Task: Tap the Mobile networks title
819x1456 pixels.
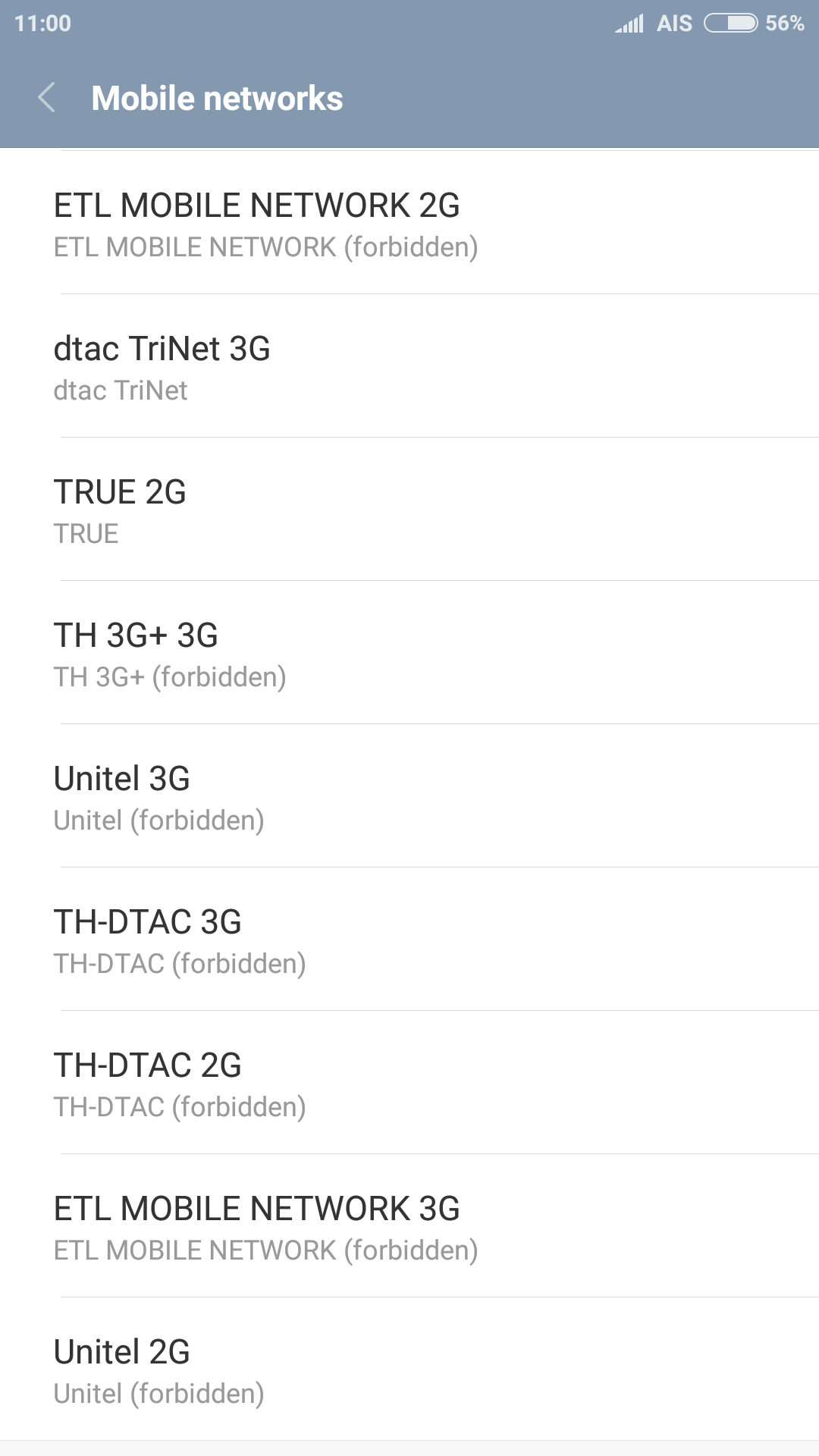Action: click(217, 99)
